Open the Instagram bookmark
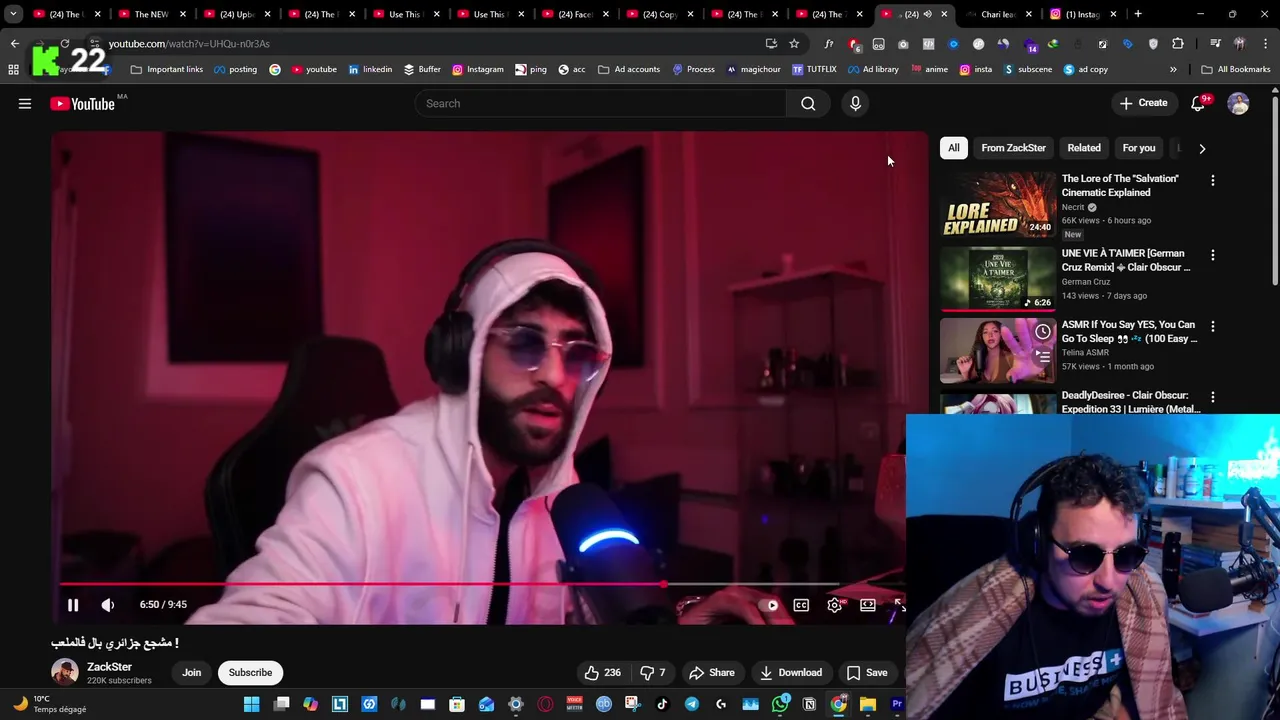Screen dimensions: 1280x720 coord(478,69)
